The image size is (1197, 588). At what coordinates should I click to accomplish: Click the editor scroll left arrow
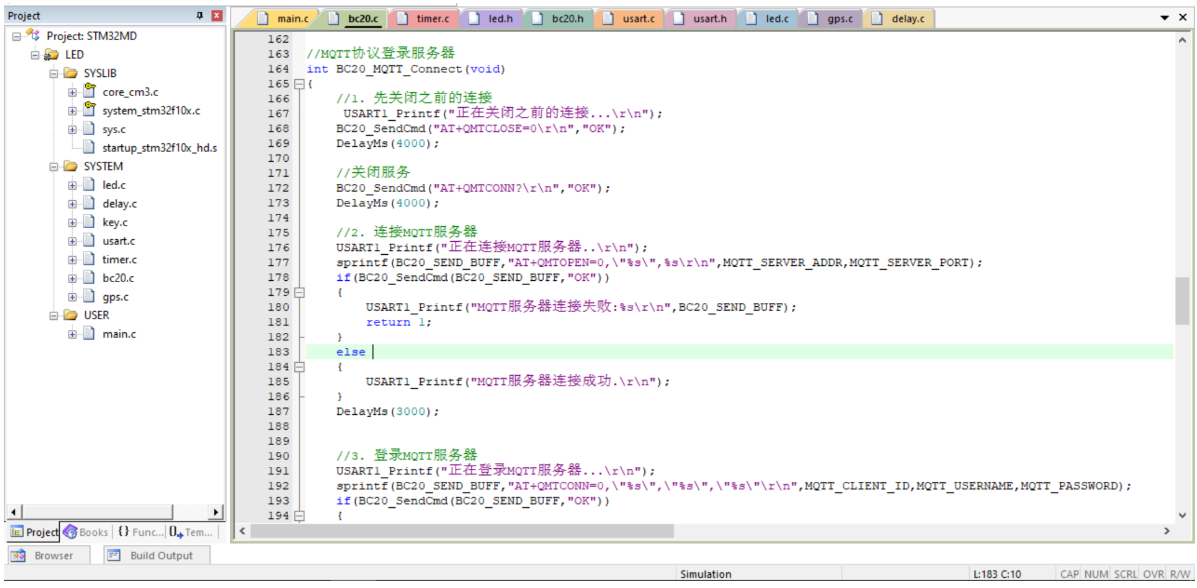(x=241, y=531)
